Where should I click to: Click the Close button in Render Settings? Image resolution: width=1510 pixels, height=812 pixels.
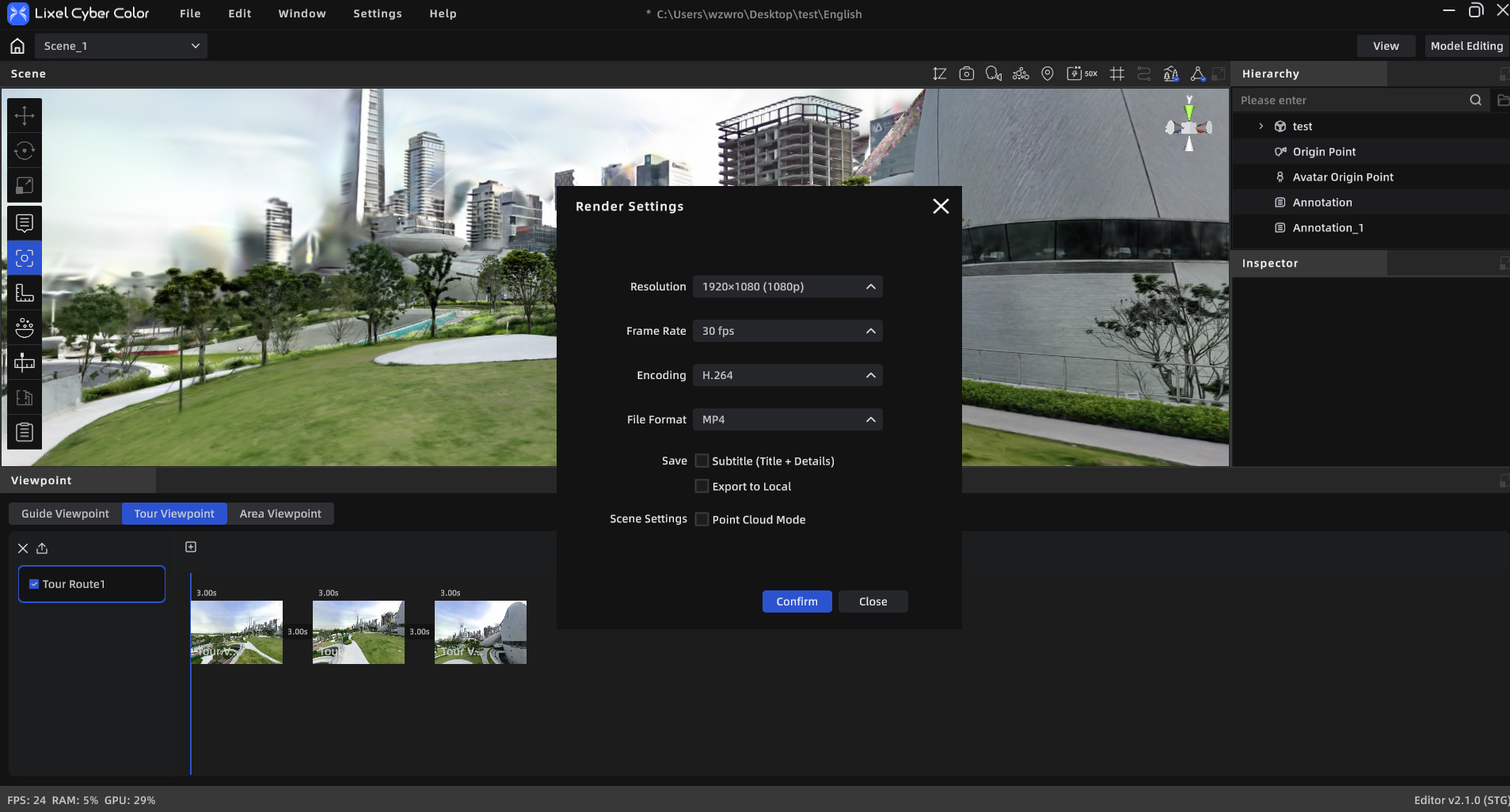(x=873, y=601)
